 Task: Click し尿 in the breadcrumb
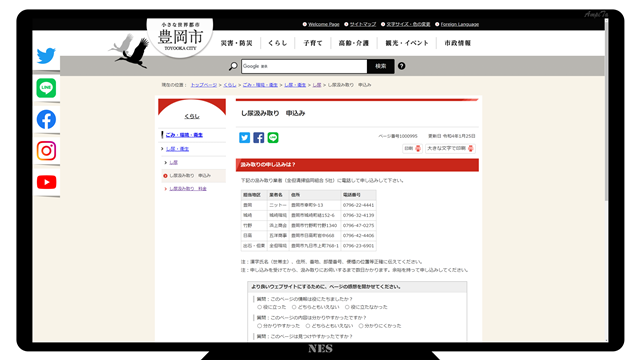[317, 85]
